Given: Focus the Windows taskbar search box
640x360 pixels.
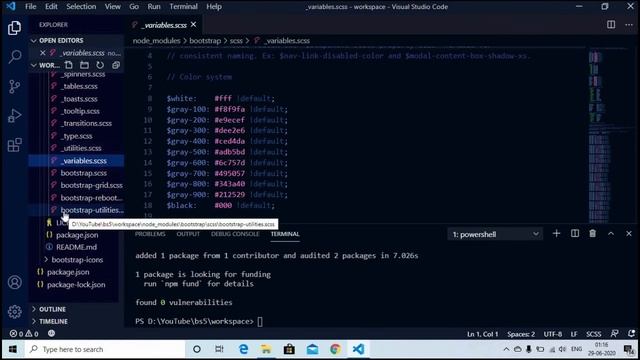Looking at the screenshot, I should pyautogui.click(x=105, y=349).
